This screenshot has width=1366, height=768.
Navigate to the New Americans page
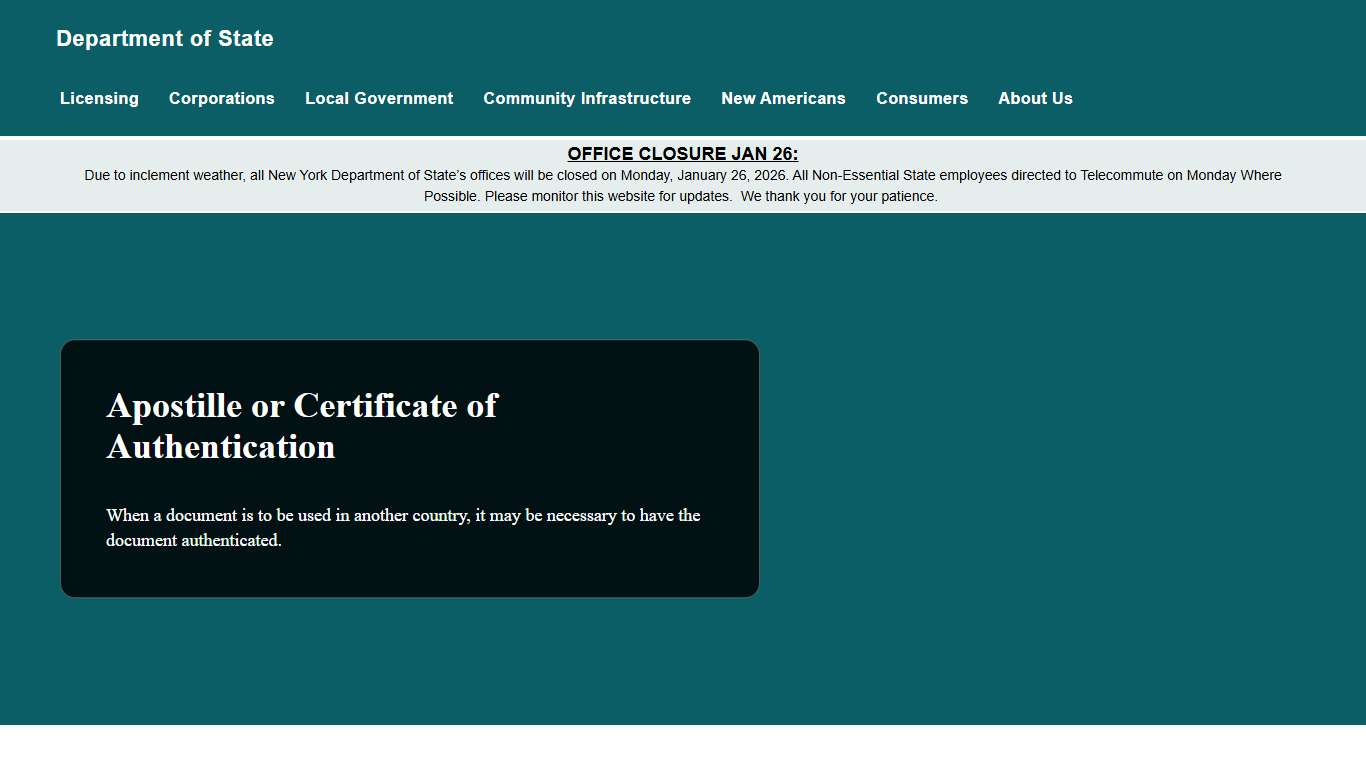pos(783,98)
